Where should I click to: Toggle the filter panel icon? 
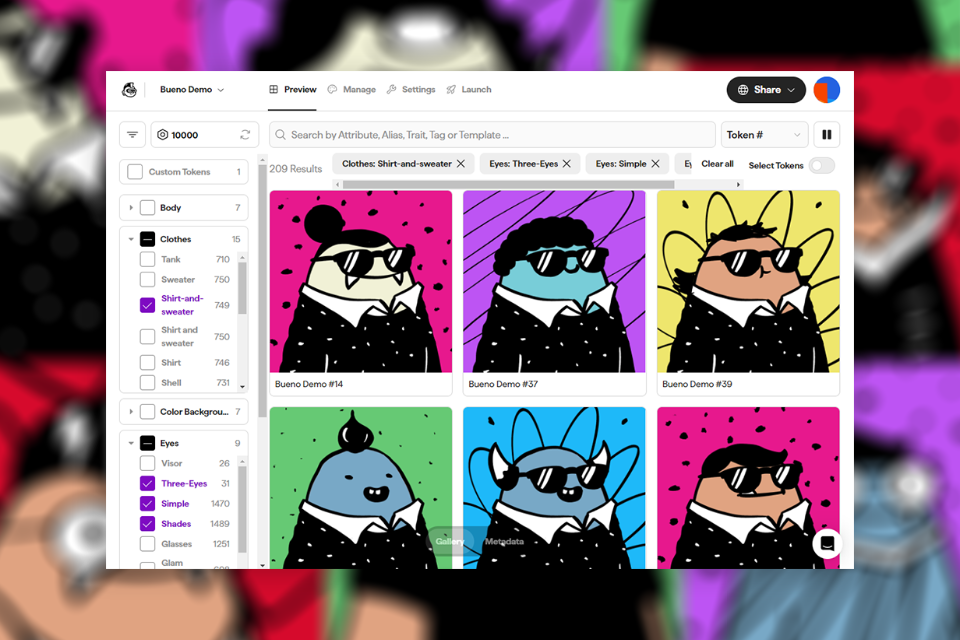coord(132,135)
